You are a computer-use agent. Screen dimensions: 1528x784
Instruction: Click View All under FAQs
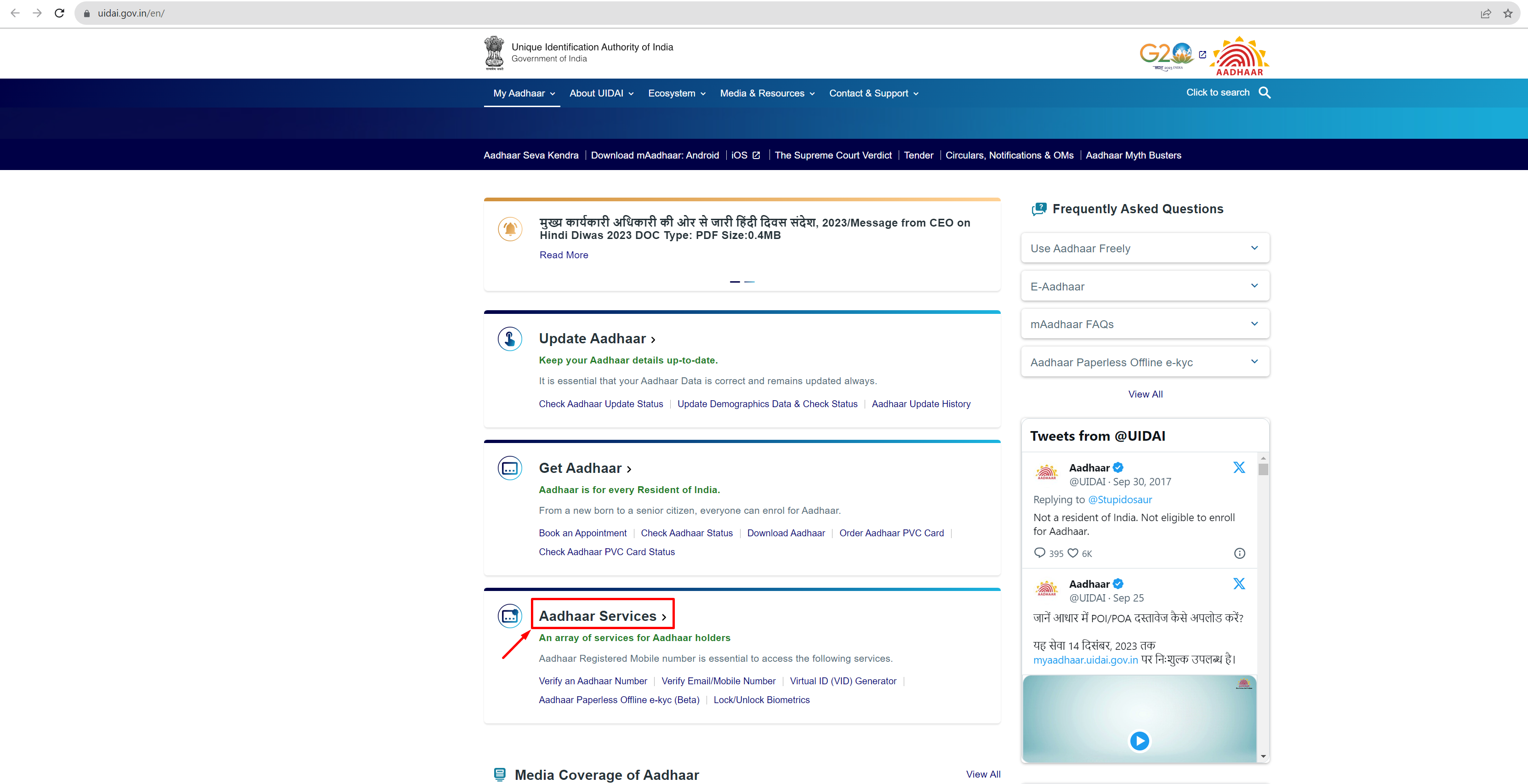[x=1146, y=394]
